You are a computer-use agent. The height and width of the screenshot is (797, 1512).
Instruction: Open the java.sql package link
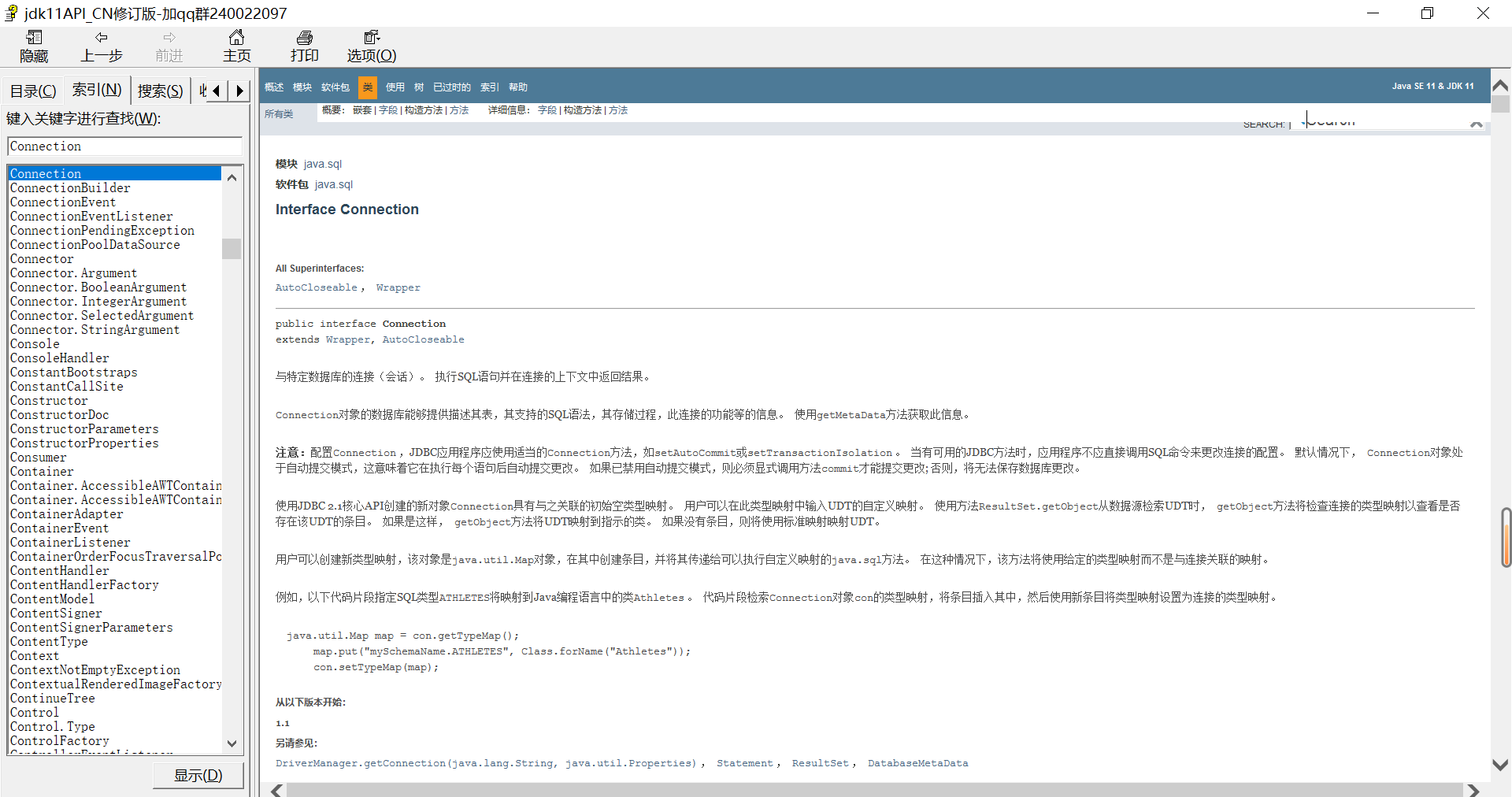[x=334, y=184]
